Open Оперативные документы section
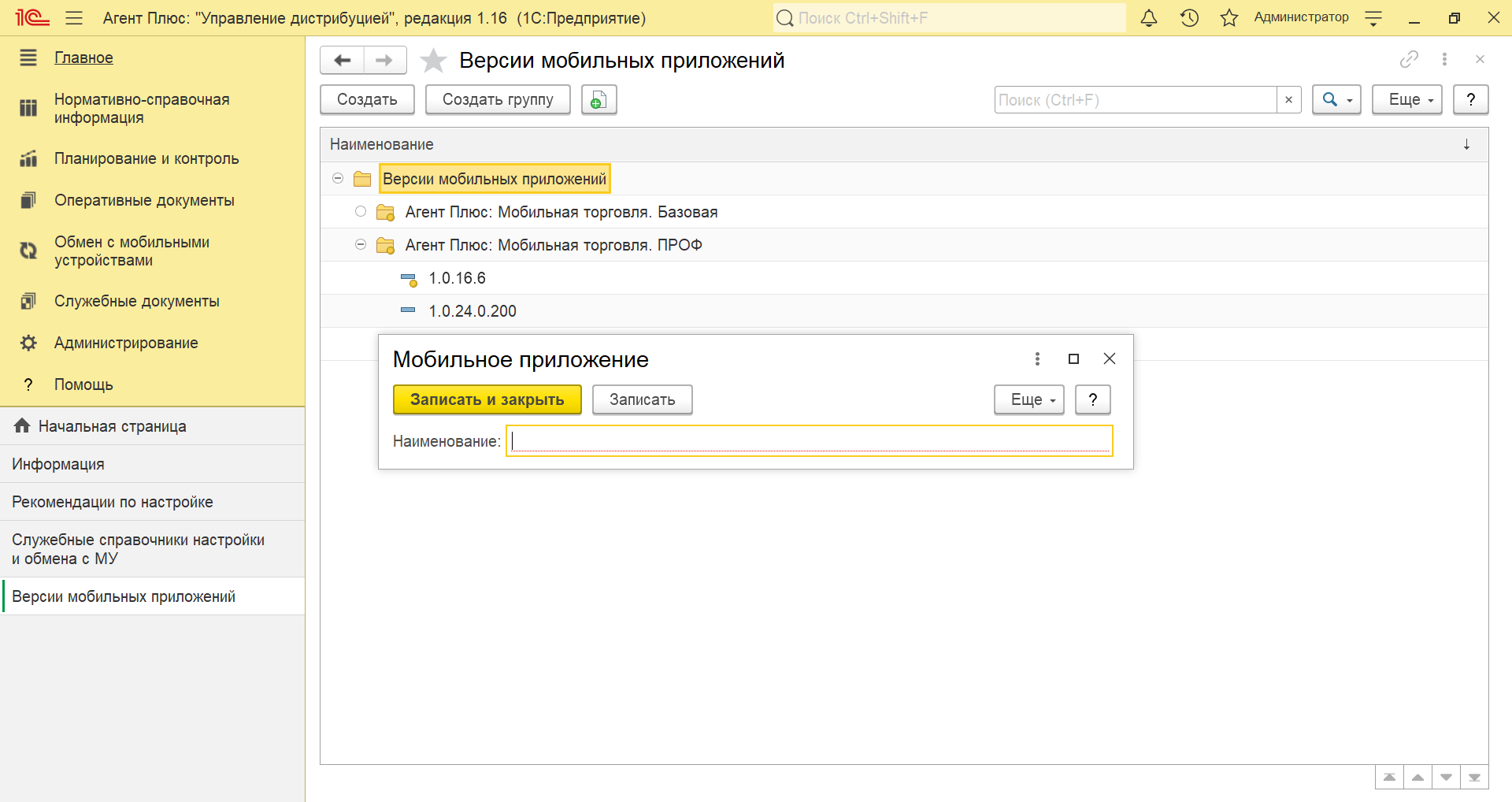This screenshot has height=802, width=1512. click(144, 200)
